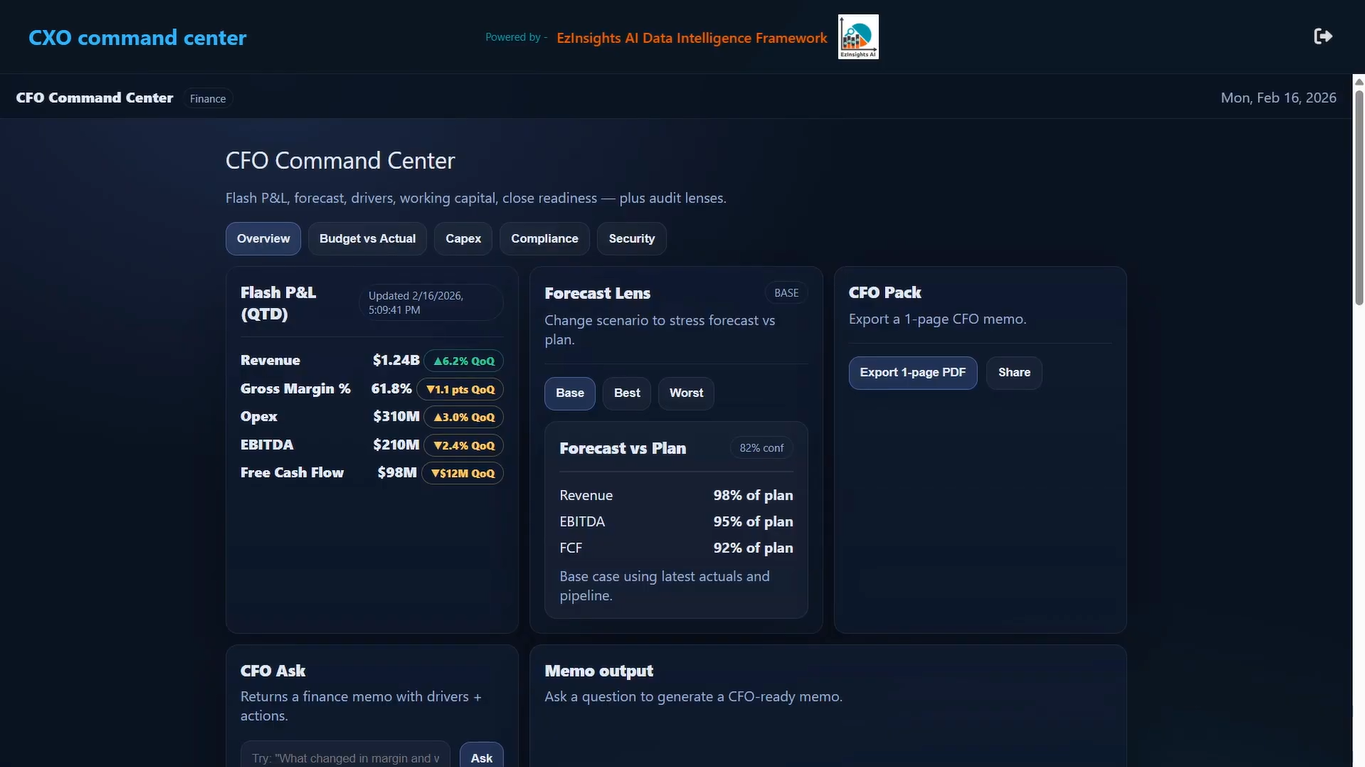Click the Updated 2/16/2026 timestamp badge

point(431,303)
